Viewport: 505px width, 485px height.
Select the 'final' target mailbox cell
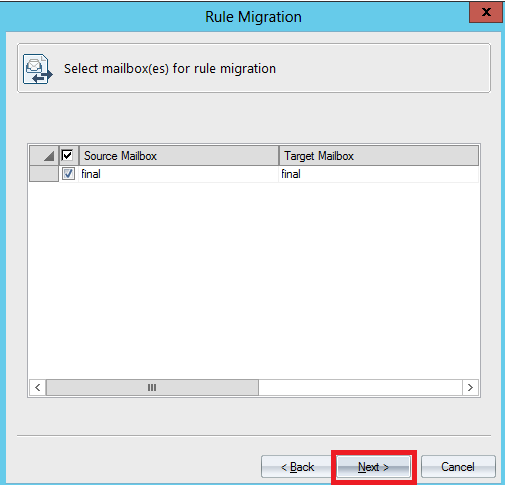pos(379,174)
